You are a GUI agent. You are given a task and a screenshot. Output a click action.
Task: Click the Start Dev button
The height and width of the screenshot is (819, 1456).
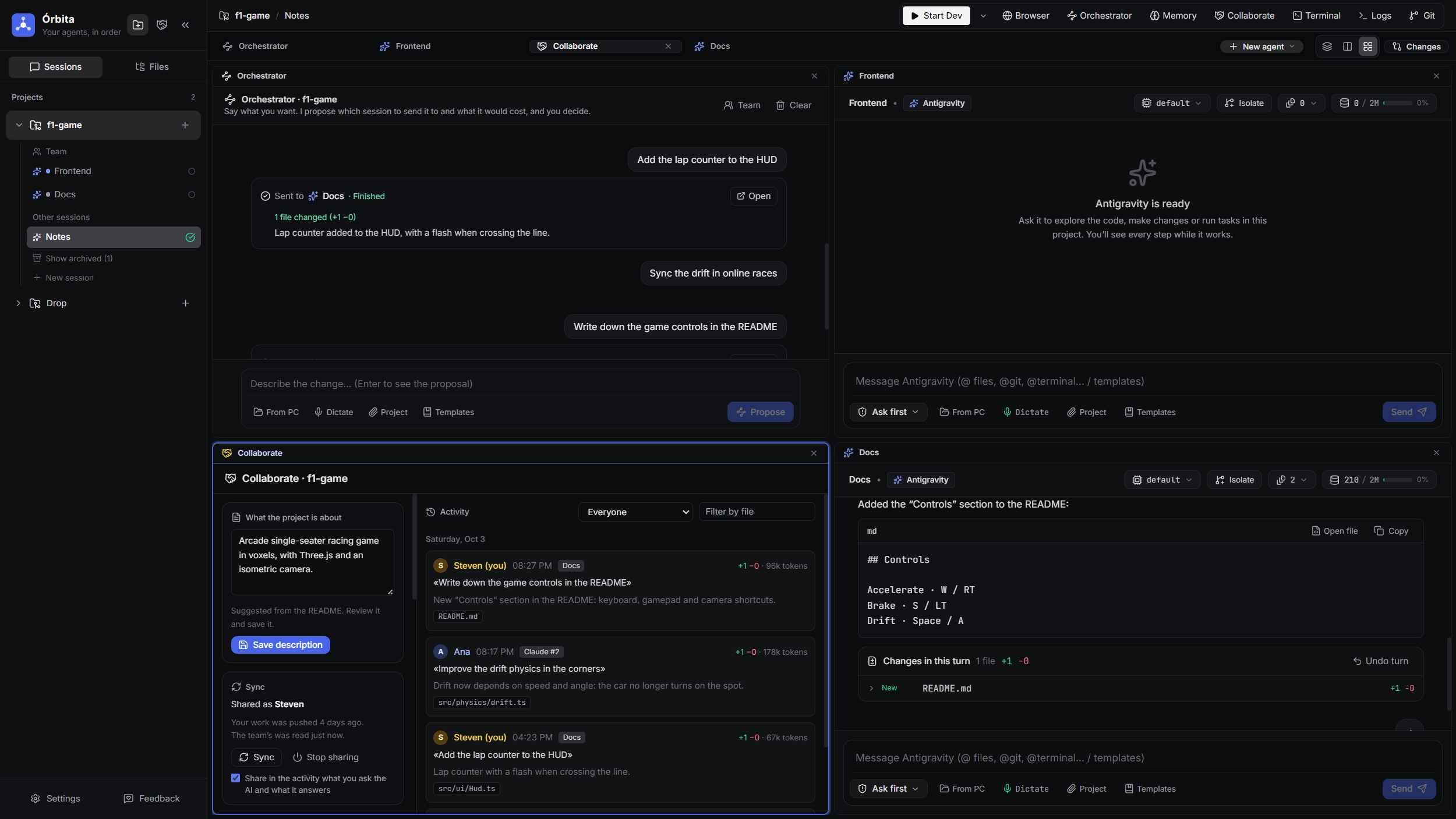[x=936, y=16]
